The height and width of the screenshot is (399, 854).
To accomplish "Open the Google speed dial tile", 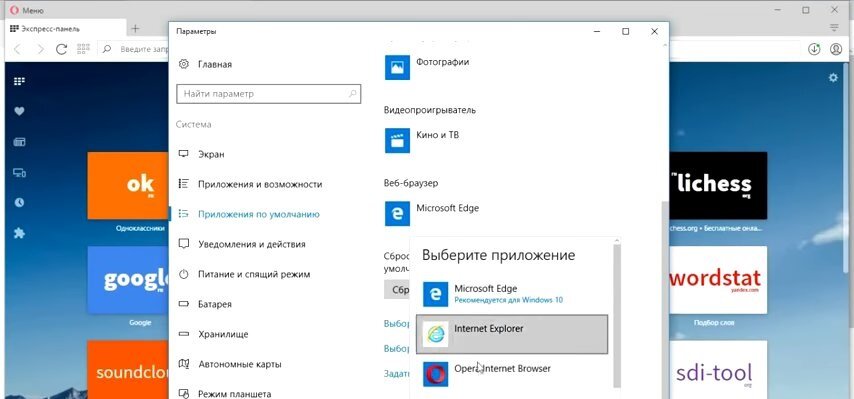I will [x=128, y=279].
